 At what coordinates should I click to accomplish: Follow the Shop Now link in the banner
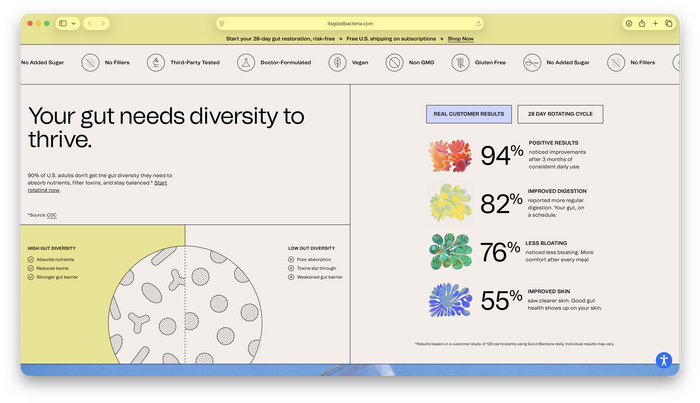pyautogui.click(x=460, y=39)
